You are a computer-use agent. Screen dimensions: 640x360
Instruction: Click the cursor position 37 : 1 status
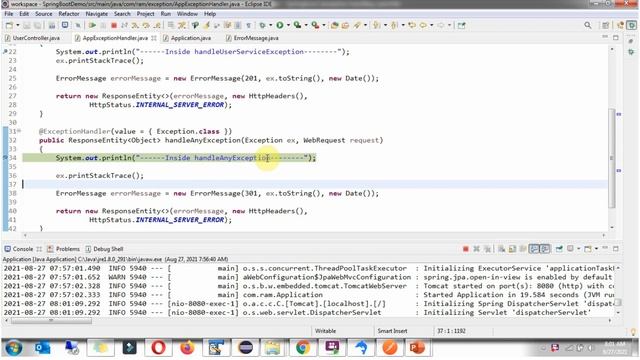[x=451, y=331]
